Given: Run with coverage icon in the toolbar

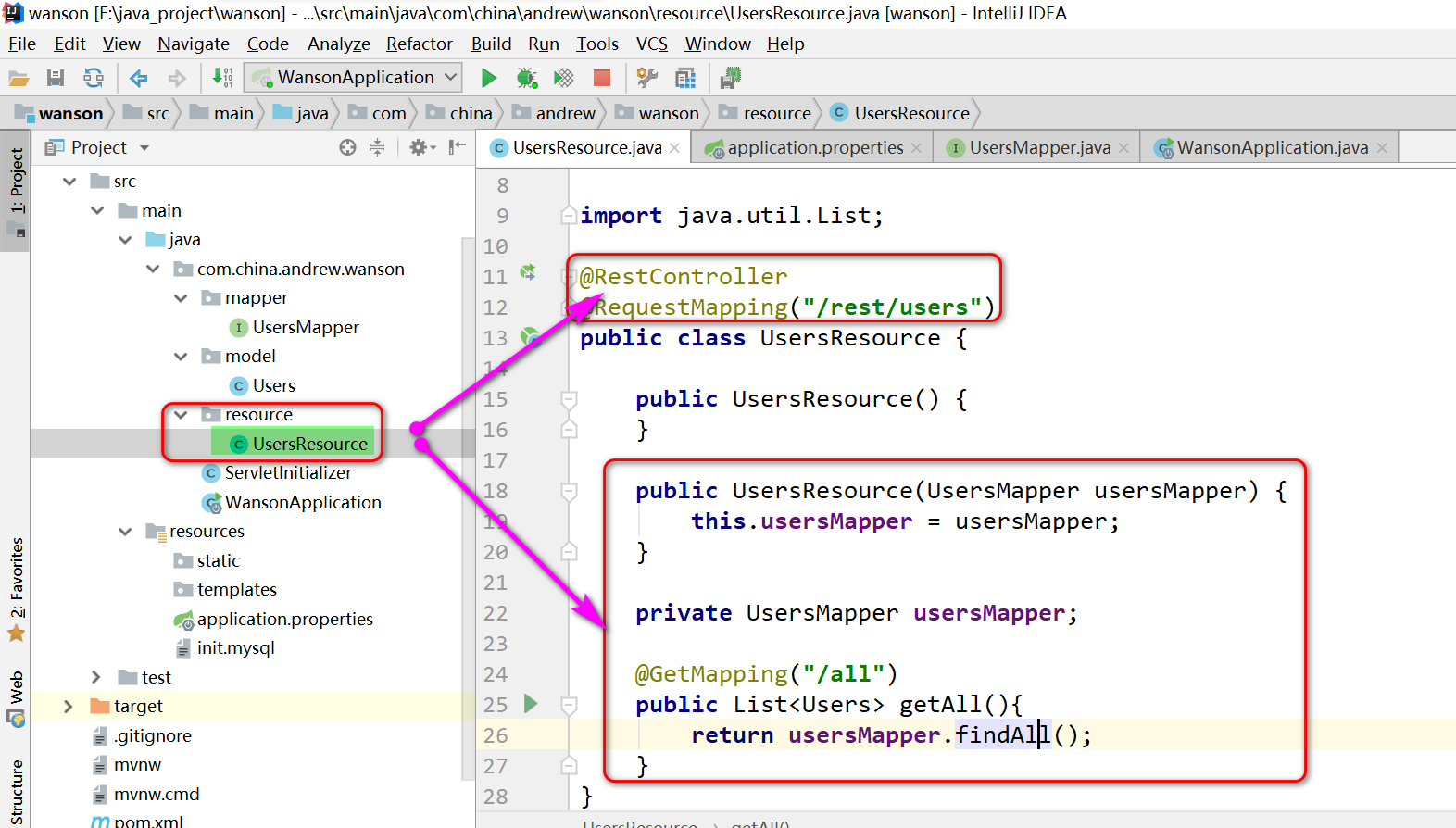Looking at the screenshot, I should coord(563,79).
